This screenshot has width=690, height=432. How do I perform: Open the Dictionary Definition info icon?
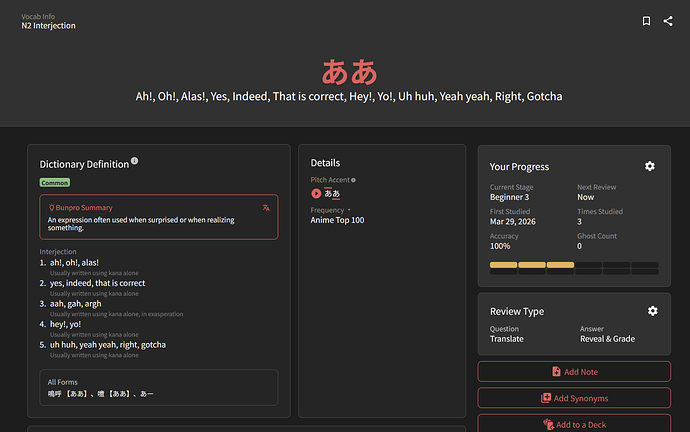pos(135,161)
